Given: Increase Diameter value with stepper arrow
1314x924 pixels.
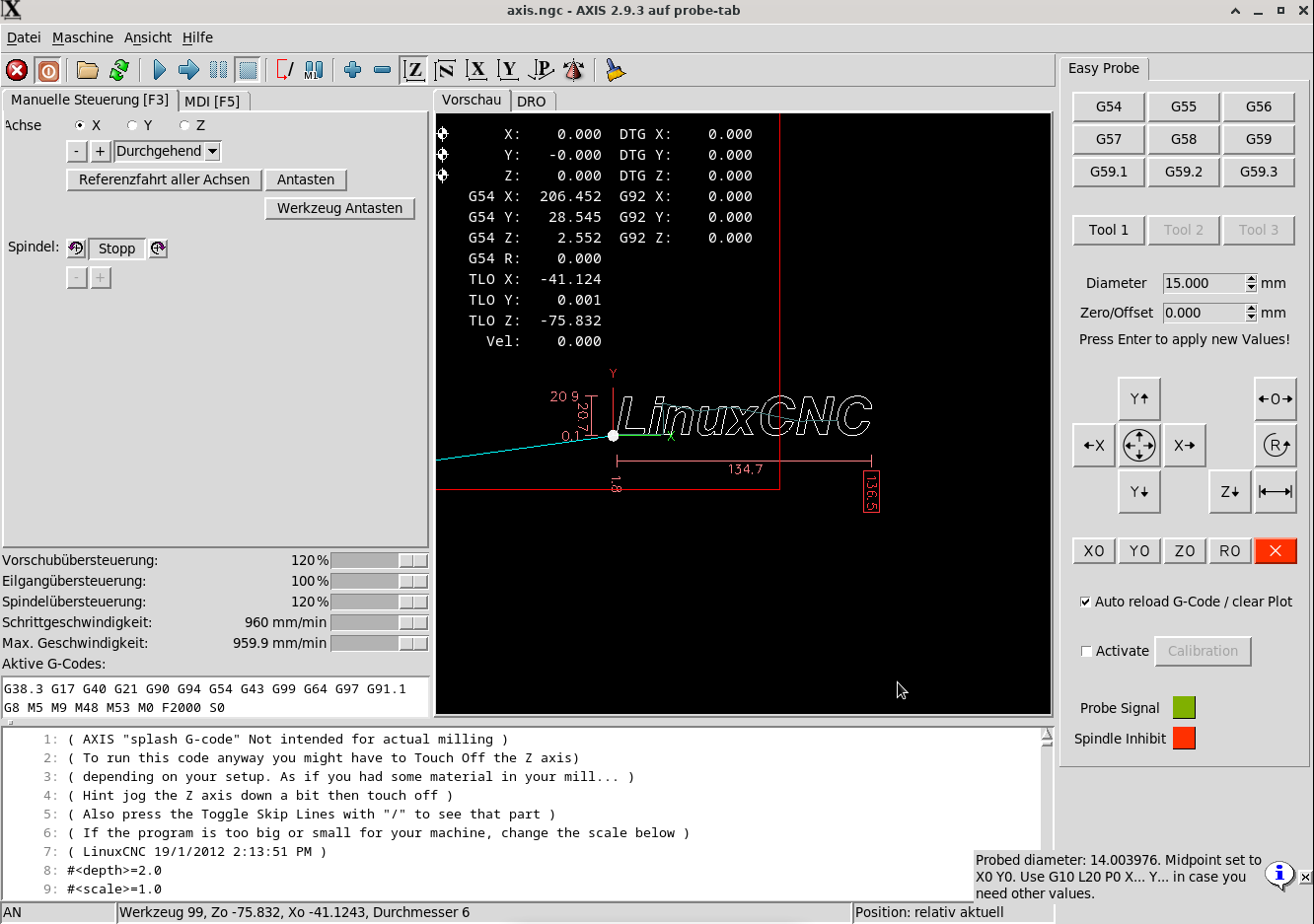Looking at the screenshot, I should (1251, 279).
